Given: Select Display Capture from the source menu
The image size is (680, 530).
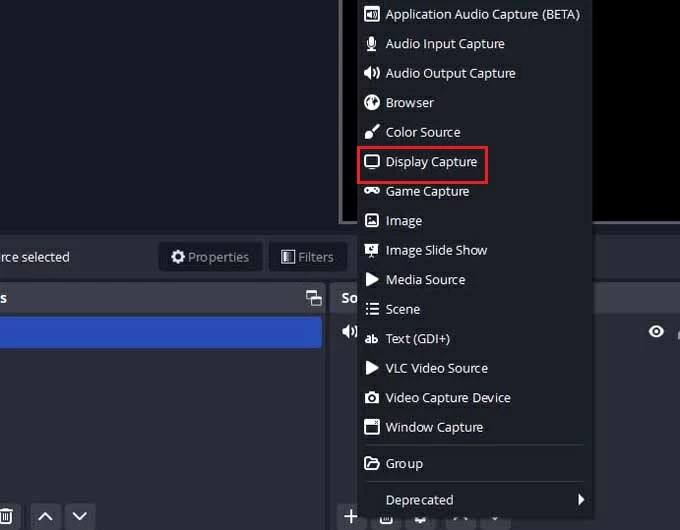Looking at the screenshot, I should (x=431, y=162).
